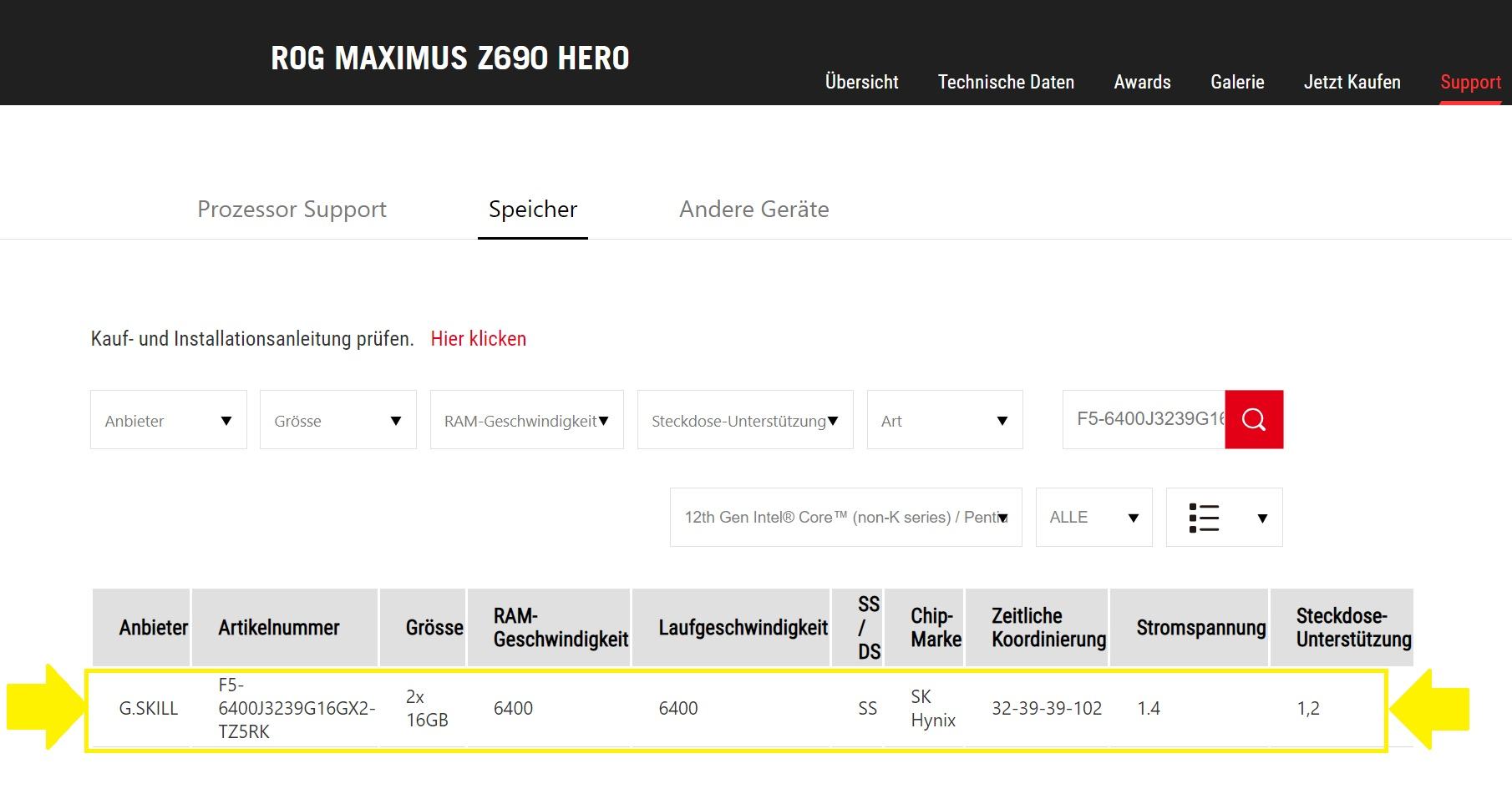Open the 12th Gen Intel Core processor dropdown

click(846, 518)
